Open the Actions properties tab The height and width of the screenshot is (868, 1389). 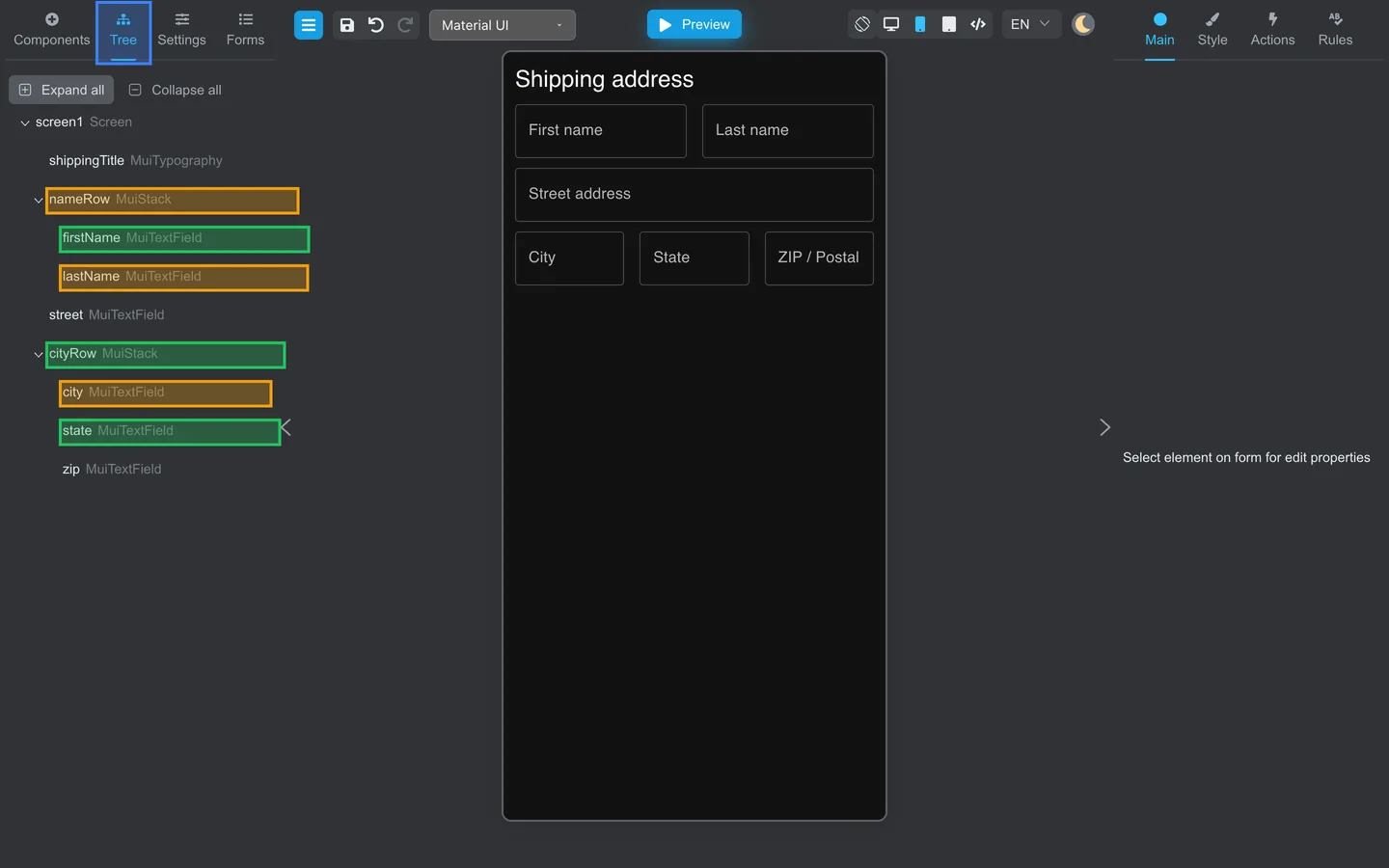click(1272, 30)
